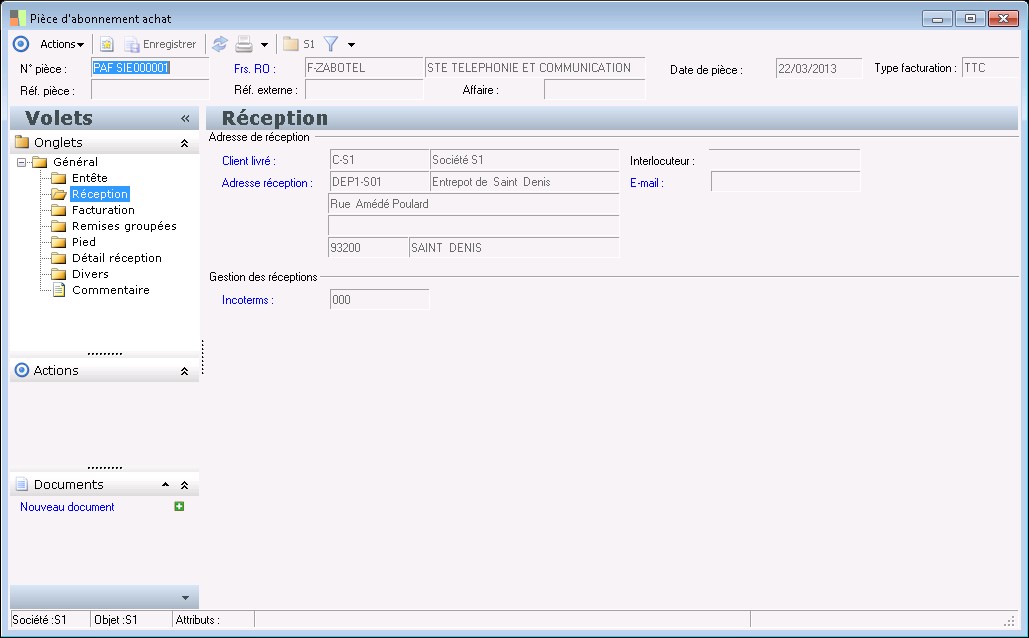This screenshot has height=638, width=1029.
Task: Click the Incoterms link label
Action: click(x=247, y=300)
